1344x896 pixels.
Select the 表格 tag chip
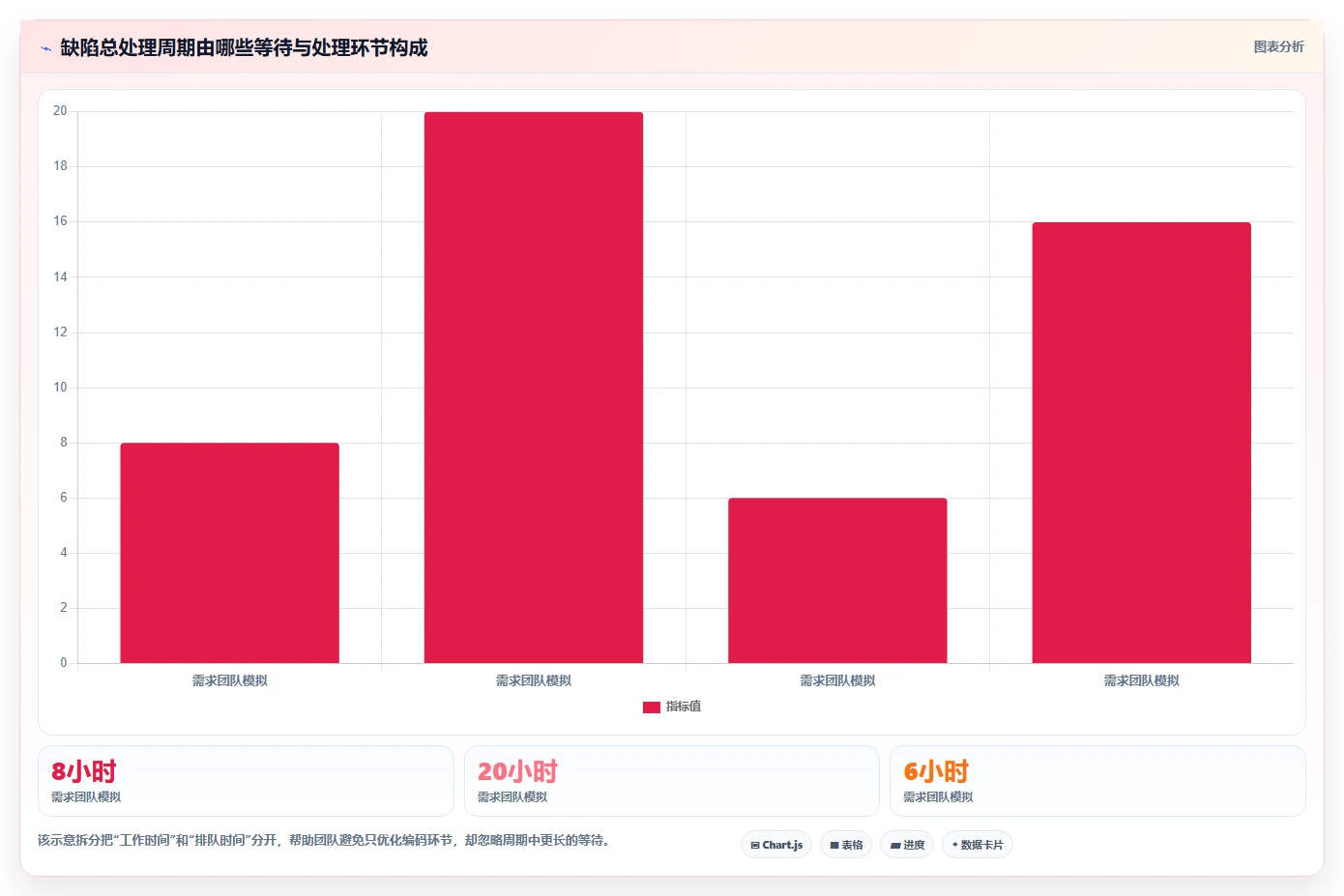tap(846, 845)
